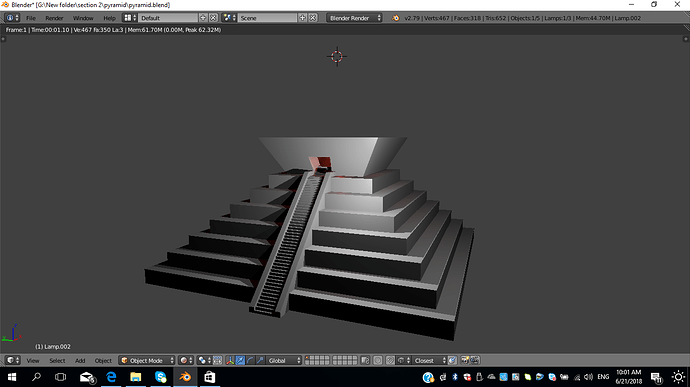Toggle the scale manipulator
Screen dimensions: 690x387
[260, 360]
